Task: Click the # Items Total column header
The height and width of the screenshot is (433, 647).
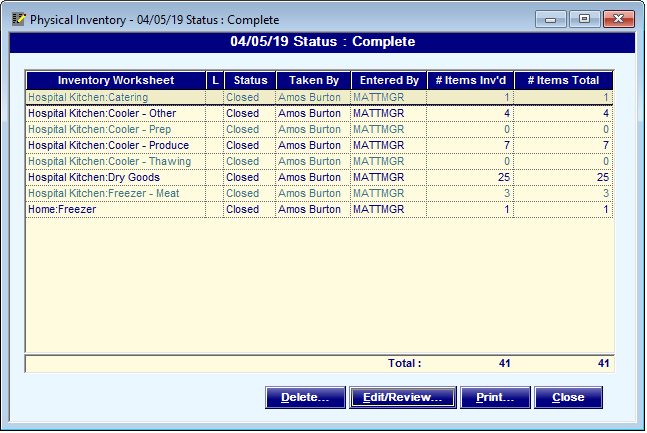Action: [x=563, y=80]
